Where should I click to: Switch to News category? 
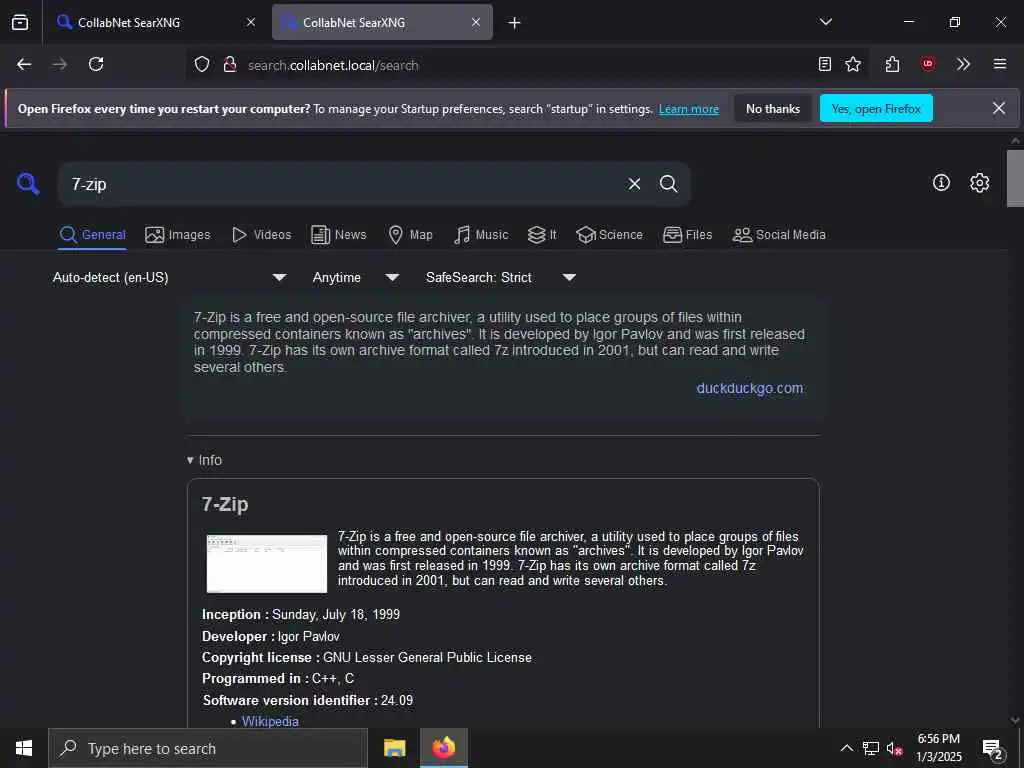(x=339, y=234)
